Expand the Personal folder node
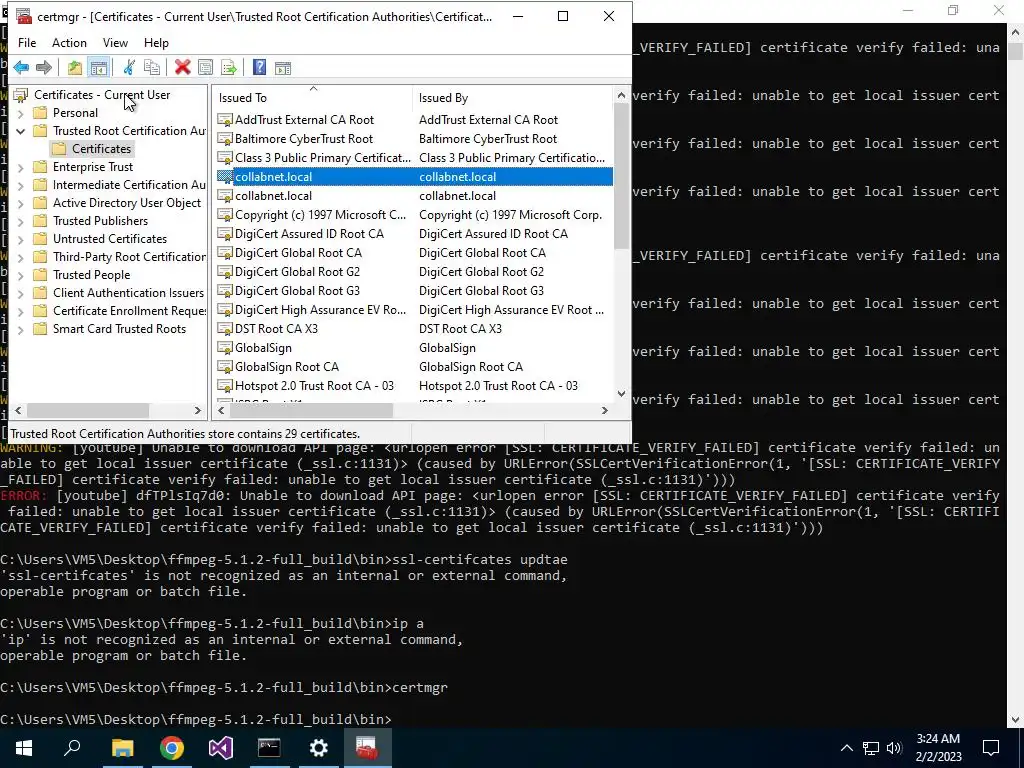Image resolution: width=1024 pixels, height=768 pixels. click(20, 113)
